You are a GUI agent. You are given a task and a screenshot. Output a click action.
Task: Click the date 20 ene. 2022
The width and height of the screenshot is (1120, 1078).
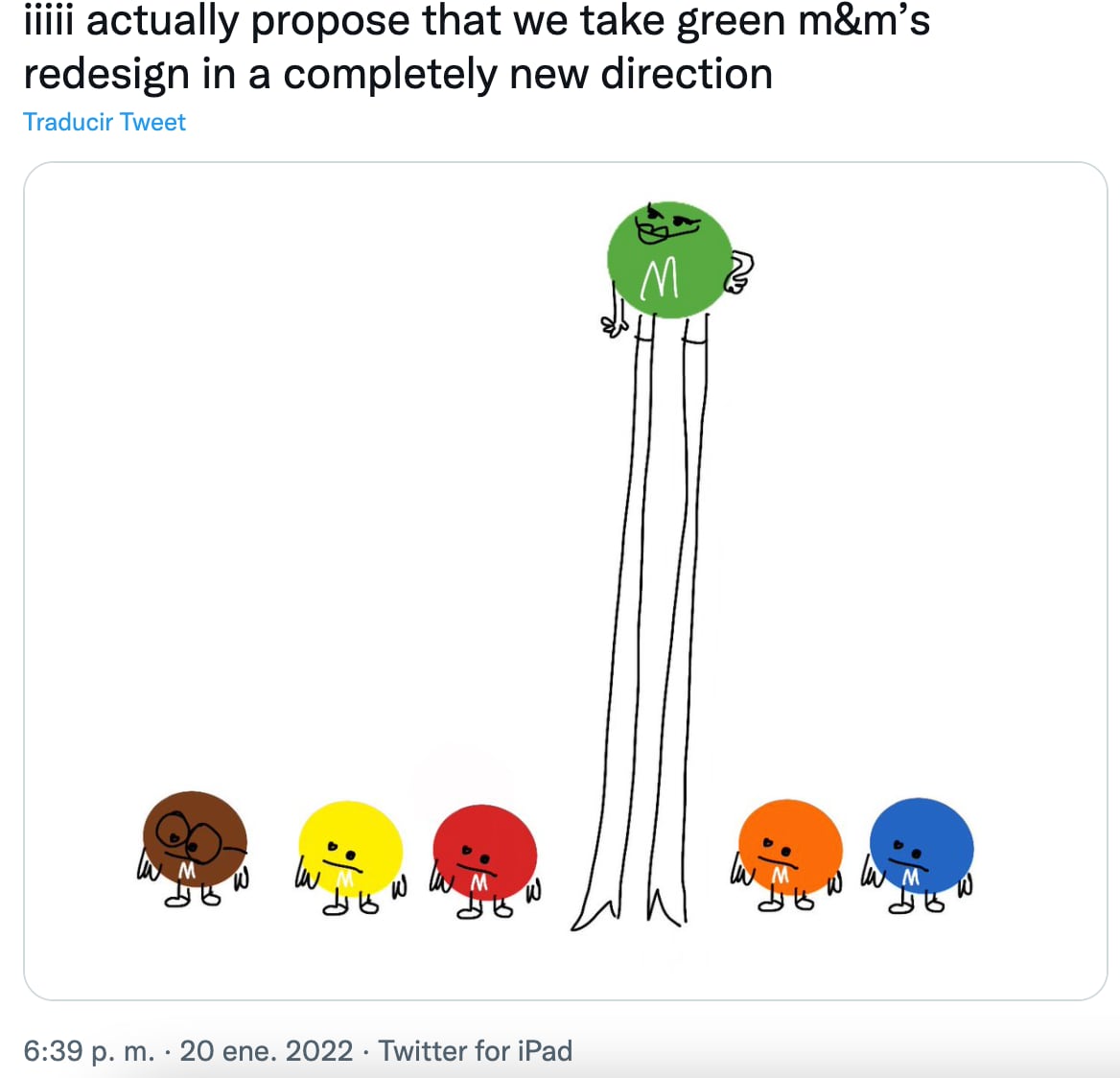pyautogui.click(x=268, y=1050)
